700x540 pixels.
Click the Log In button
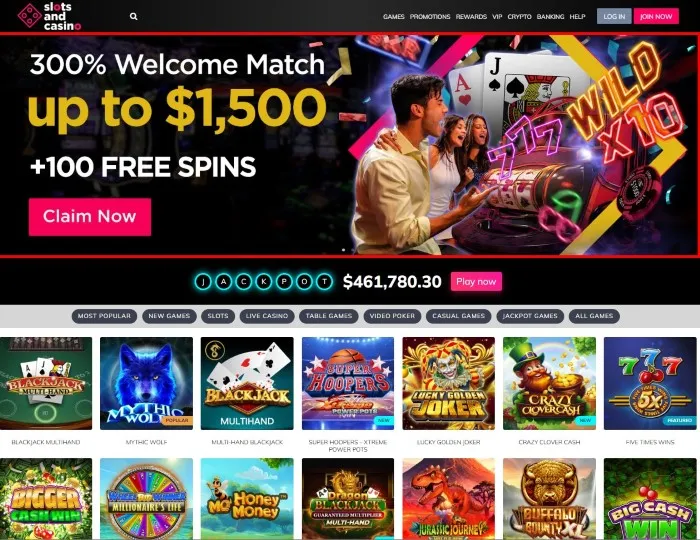(614, 17)
